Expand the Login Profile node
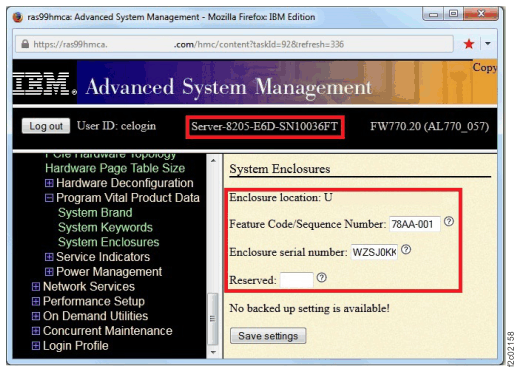This screenshot has height=371, width=514. (36, 346)
